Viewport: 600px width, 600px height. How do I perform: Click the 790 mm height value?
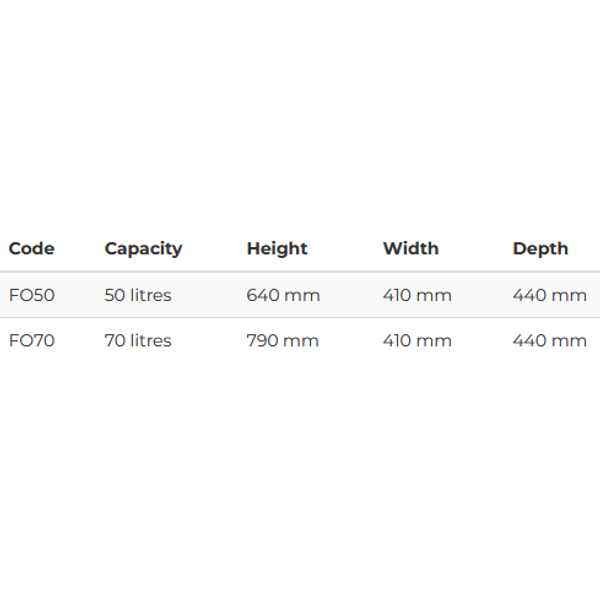283,341
